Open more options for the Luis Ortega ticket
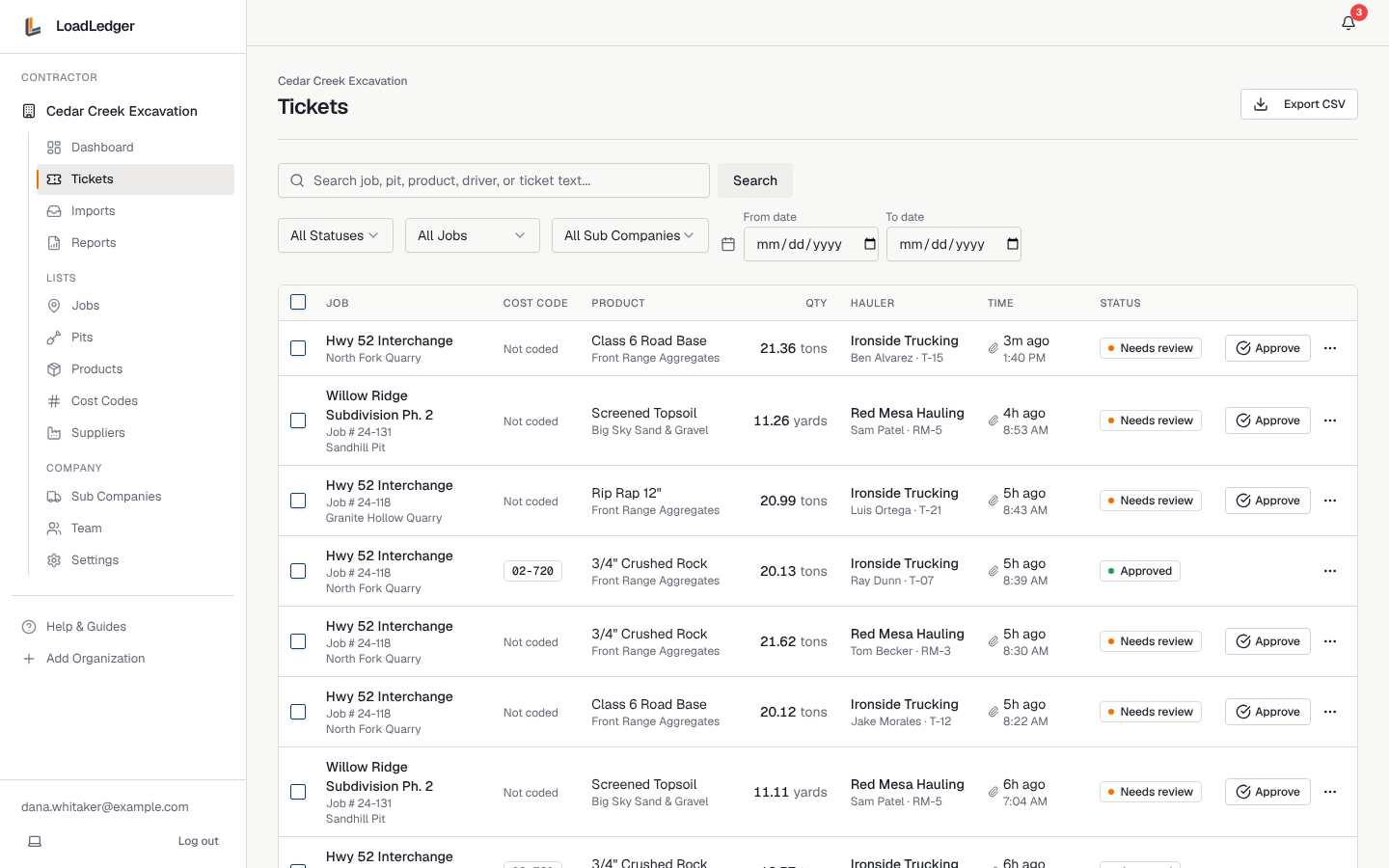This screenshot has width=1389, height=868. [x=1330, y=501]
